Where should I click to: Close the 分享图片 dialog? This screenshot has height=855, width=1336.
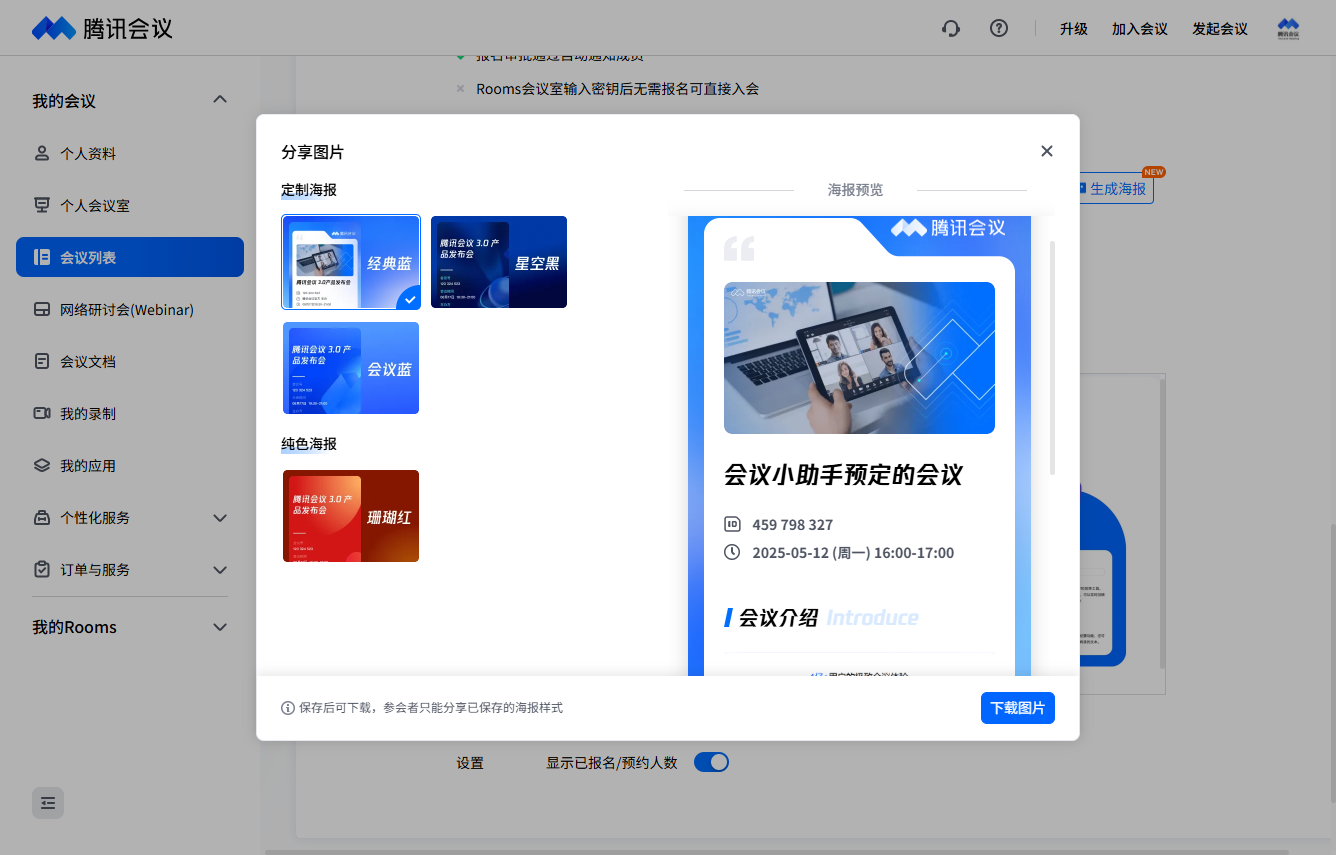click(1047, 151)
